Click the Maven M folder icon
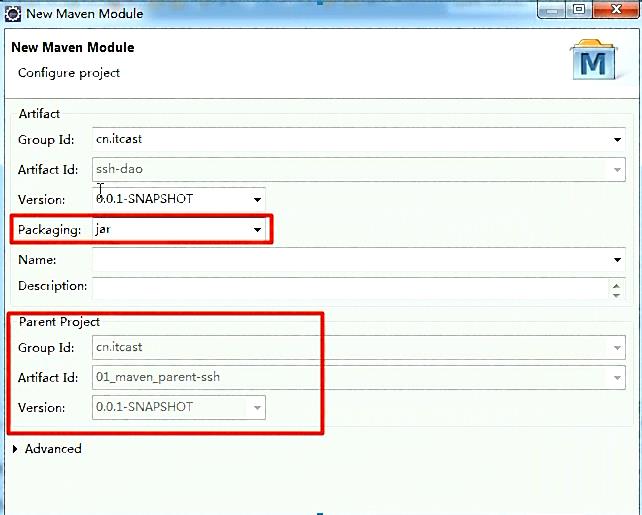Screen dimensions: 642x515 click(x=594, y=60)
